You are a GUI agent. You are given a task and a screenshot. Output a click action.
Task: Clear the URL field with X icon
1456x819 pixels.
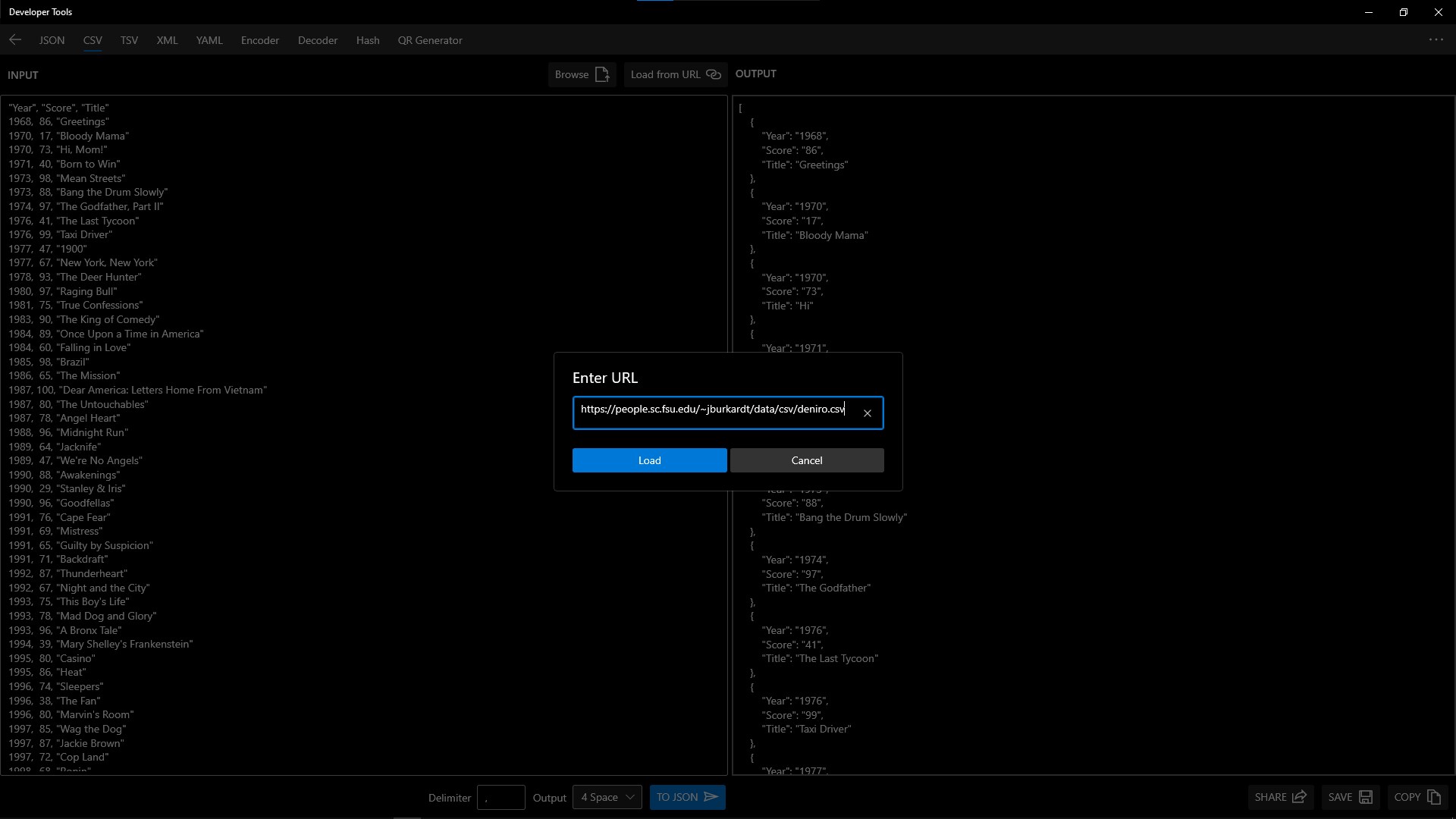click(x=868, y=413)
